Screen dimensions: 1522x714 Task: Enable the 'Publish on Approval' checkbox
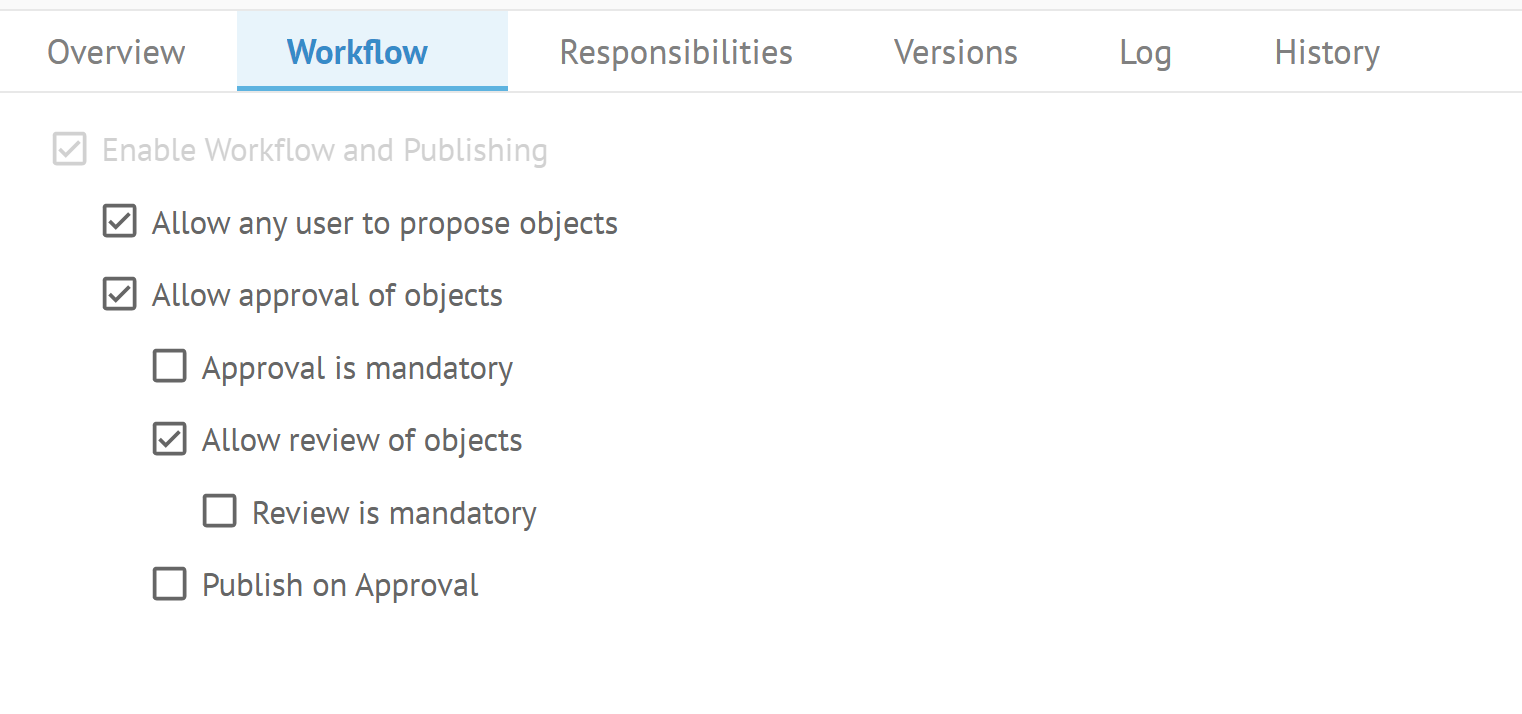(169, 584)
